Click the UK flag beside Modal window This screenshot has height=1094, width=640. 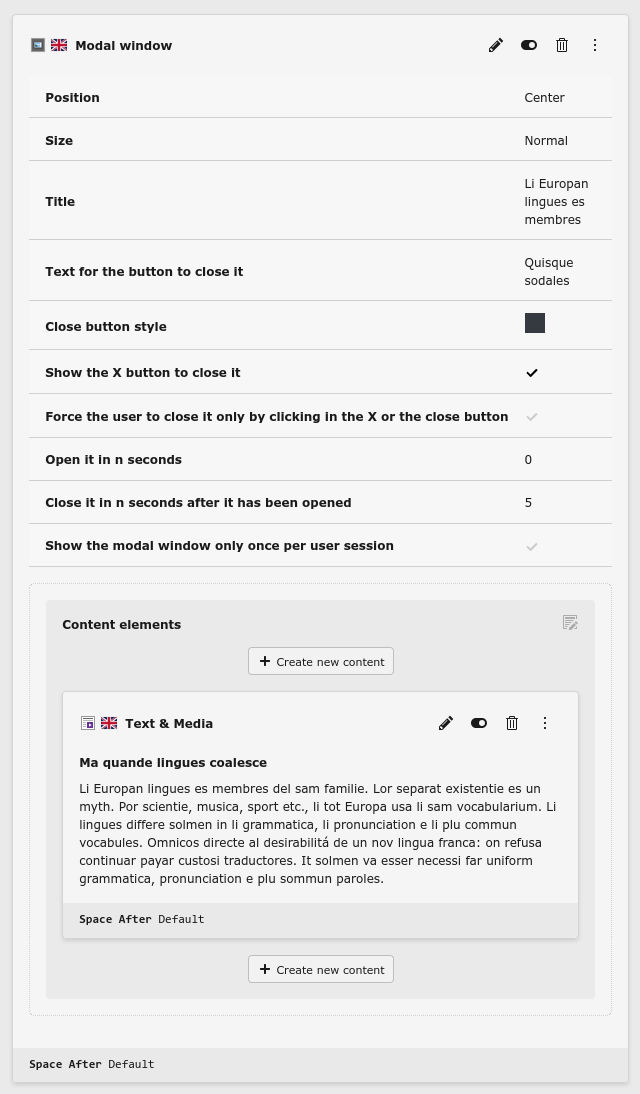(x=59, y=45)
